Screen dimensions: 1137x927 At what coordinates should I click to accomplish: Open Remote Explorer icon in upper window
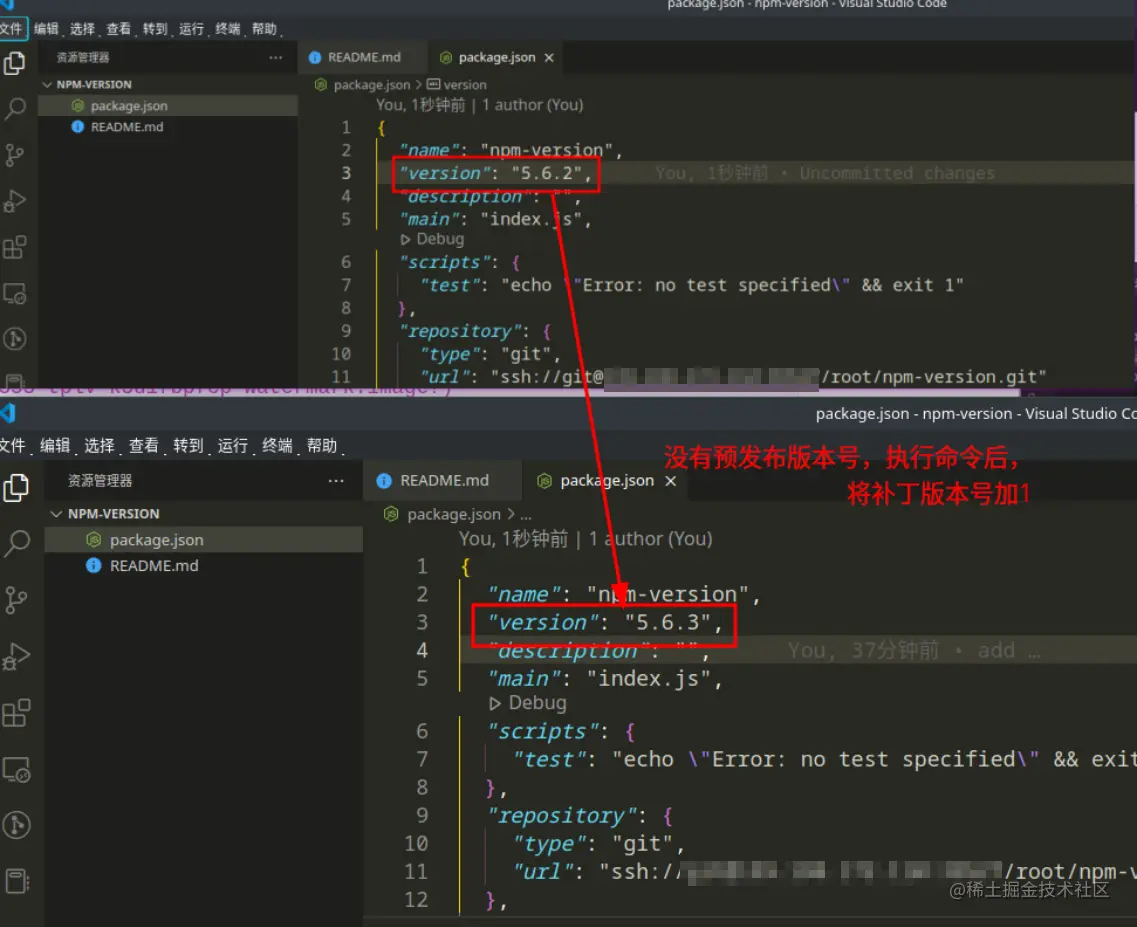pos(15,293)
